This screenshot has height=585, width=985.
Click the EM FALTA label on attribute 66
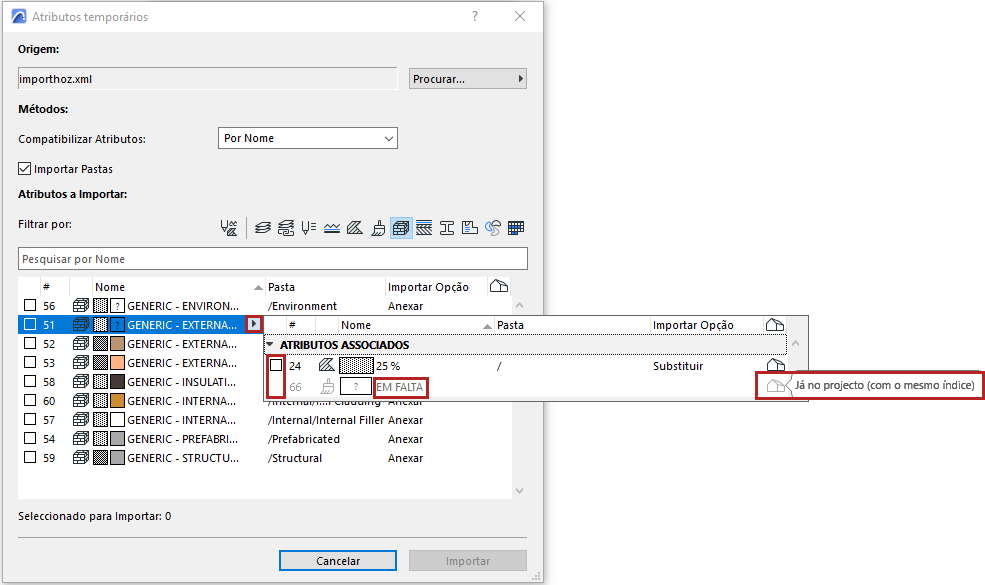click(400, 387)
